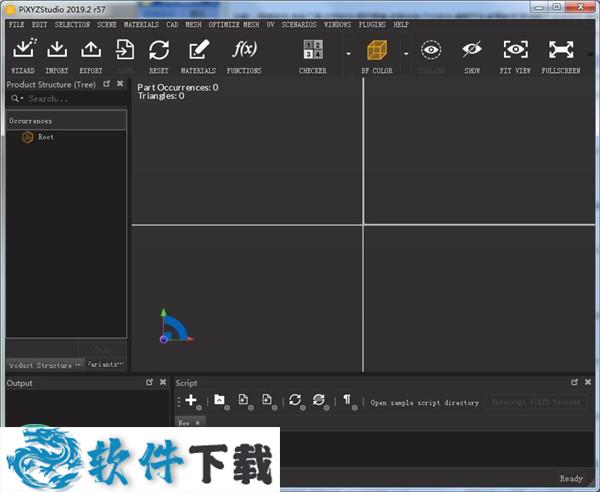Click the Export icon
Image resolution: width=600 pixels, height=492 pixels.
(91, 50)
